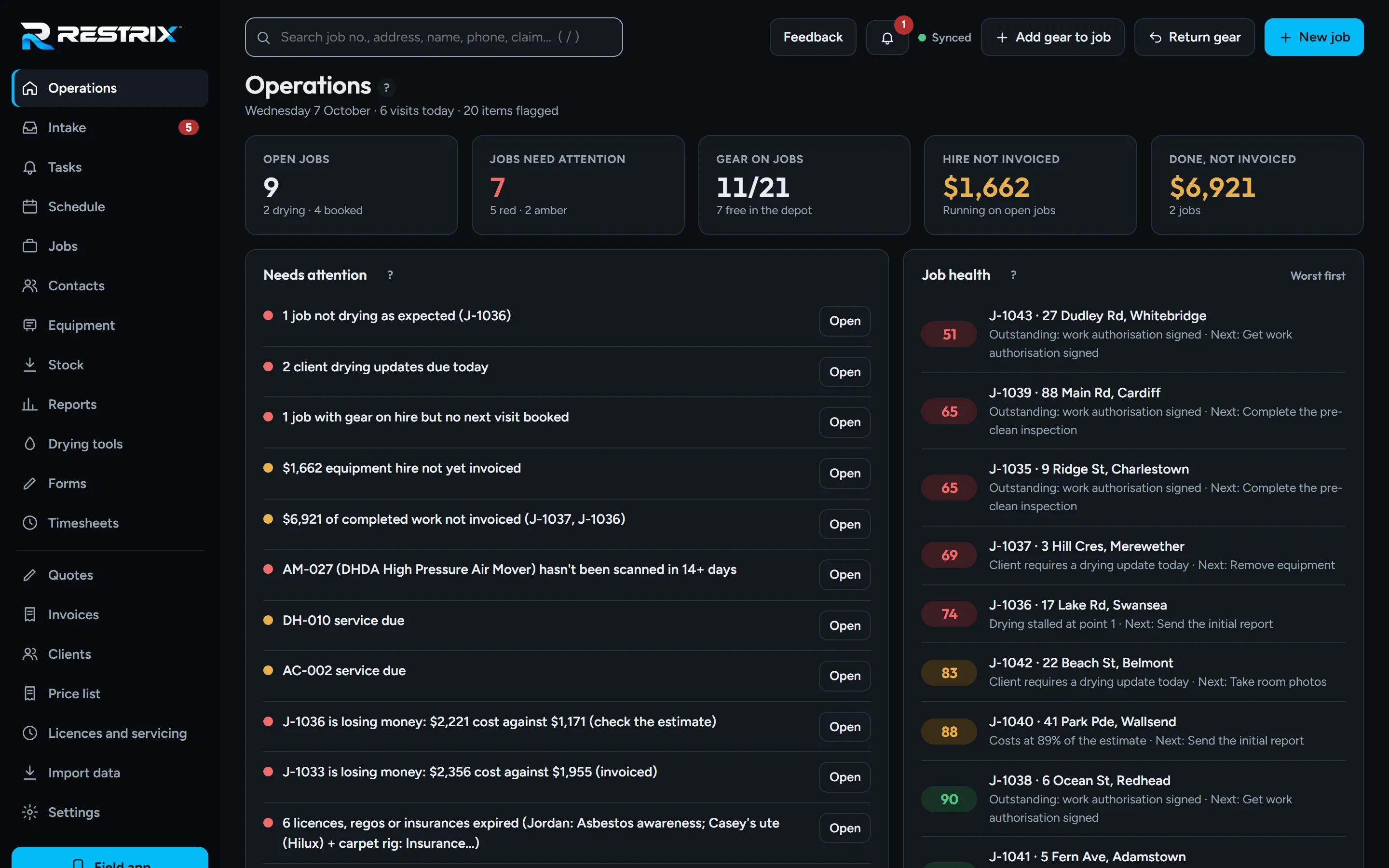
Task: Click the health score 51 badge
Action: click(949, 335)
